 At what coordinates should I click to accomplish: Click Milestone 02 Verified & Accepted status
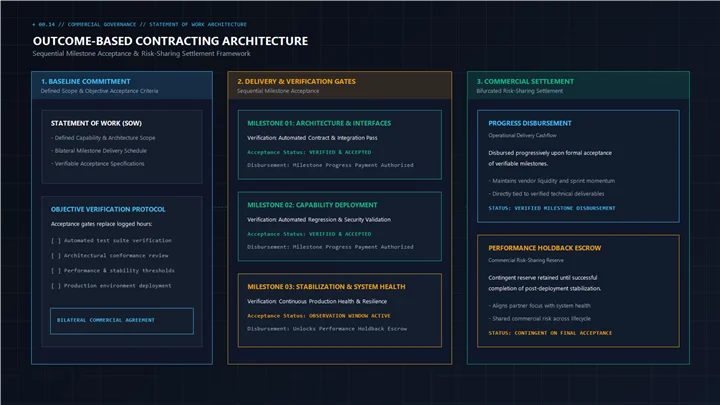[309, 234]
